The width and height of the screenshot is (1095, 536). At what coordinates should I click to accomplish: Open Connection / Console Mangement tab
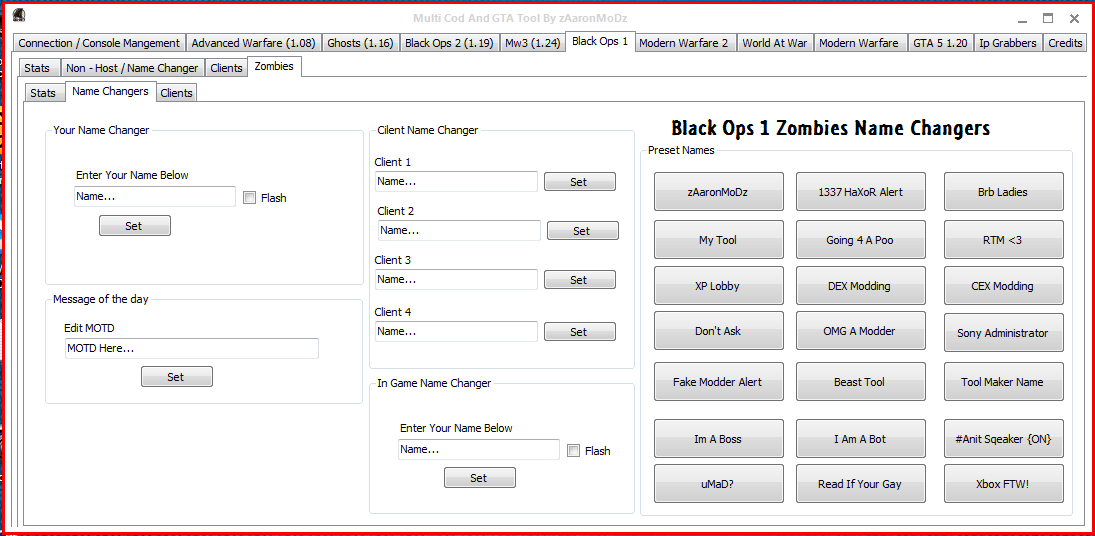coord(99,43)
